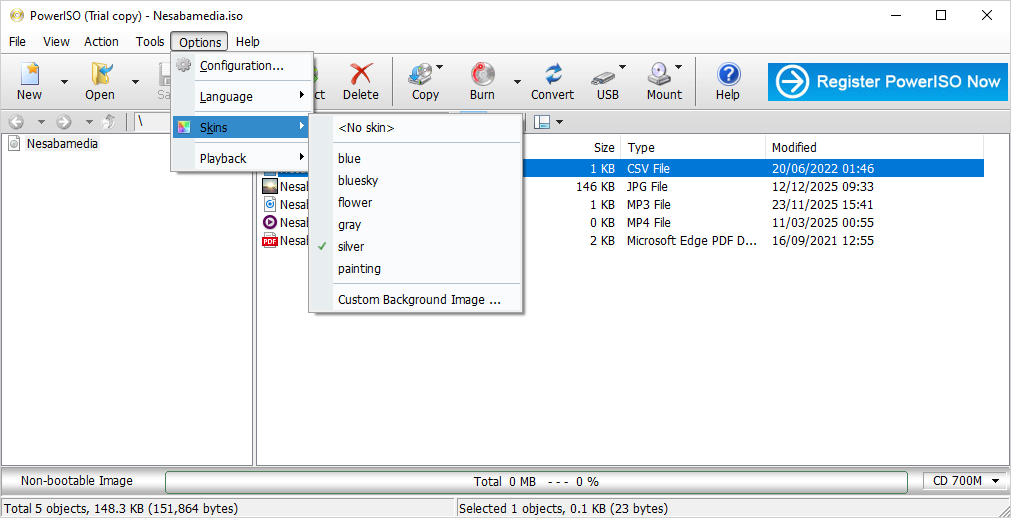Click the Convert toolbar icon
Screen dimensions: 1011x518
[552, 74]
